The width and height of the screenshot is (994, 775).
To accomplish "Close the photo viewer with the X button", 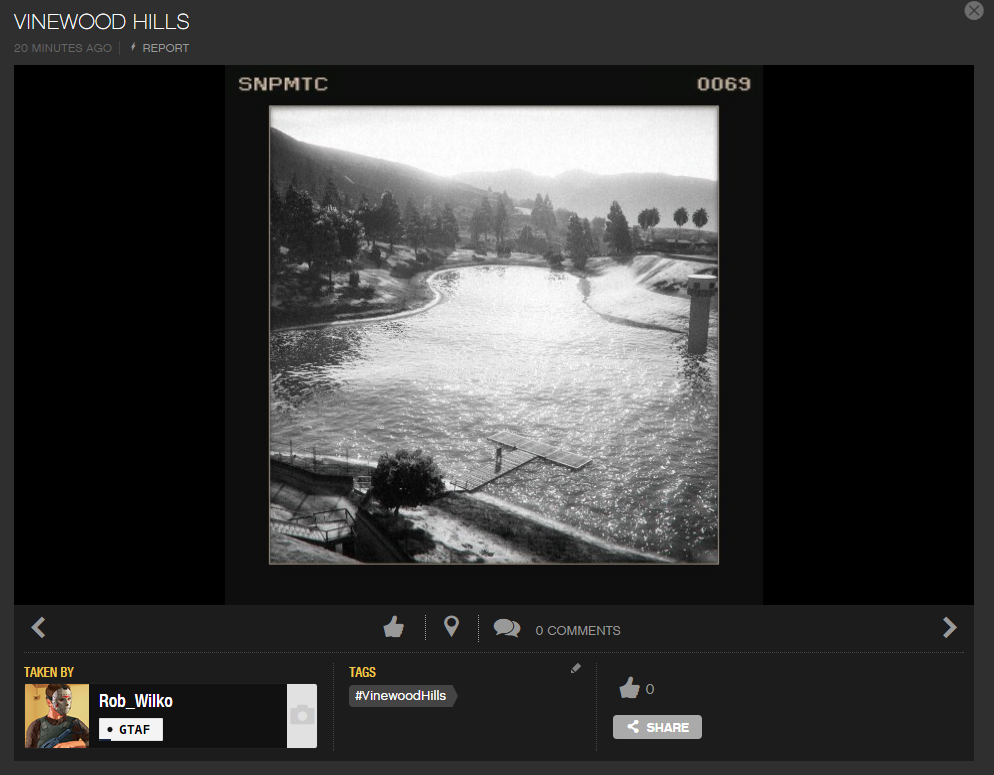I will 974,10.
